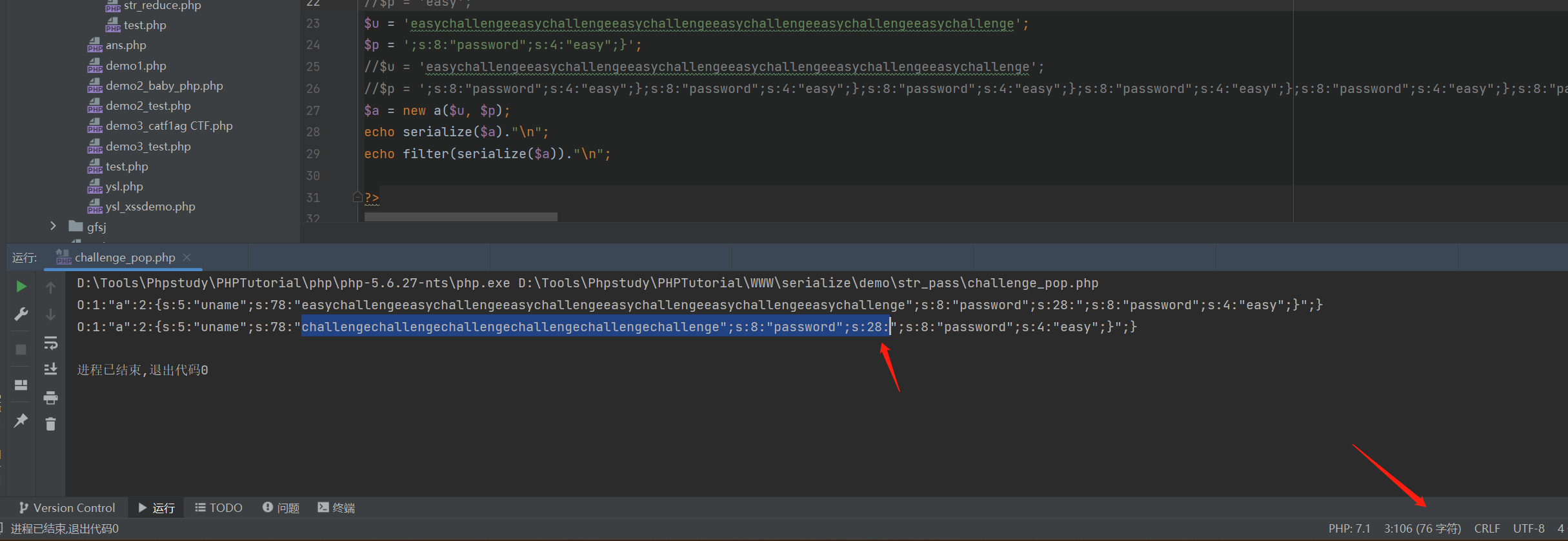
Task: Click the fold marker at line 31
Action: tap(357, 197)
